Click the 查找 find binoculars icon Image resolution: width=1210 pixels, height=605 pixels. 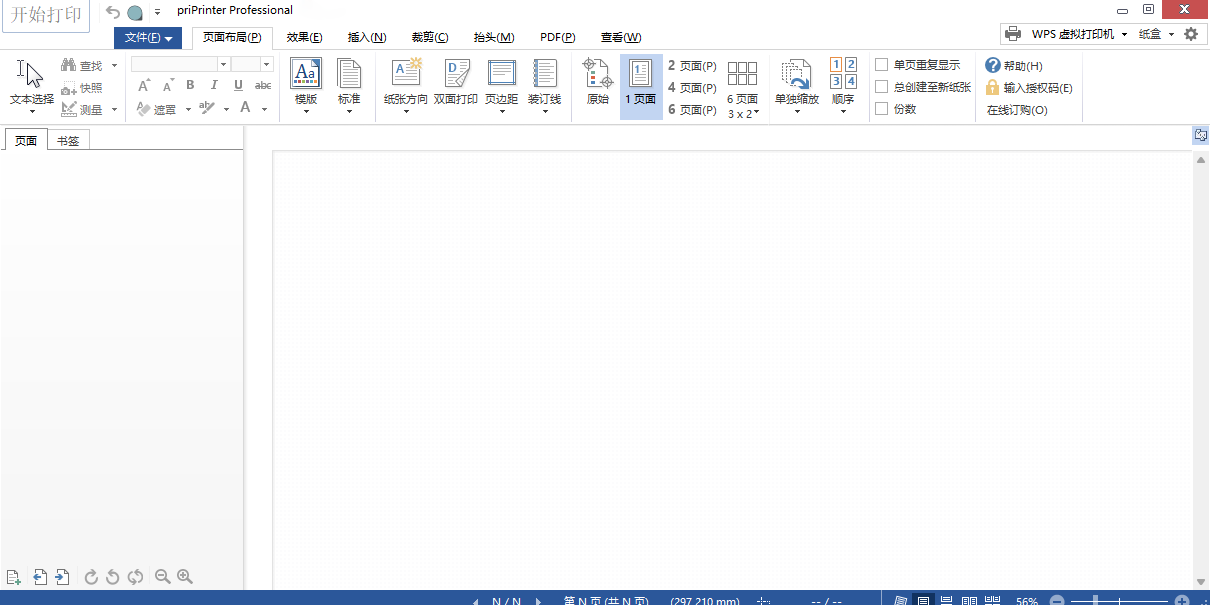point(69,65)
